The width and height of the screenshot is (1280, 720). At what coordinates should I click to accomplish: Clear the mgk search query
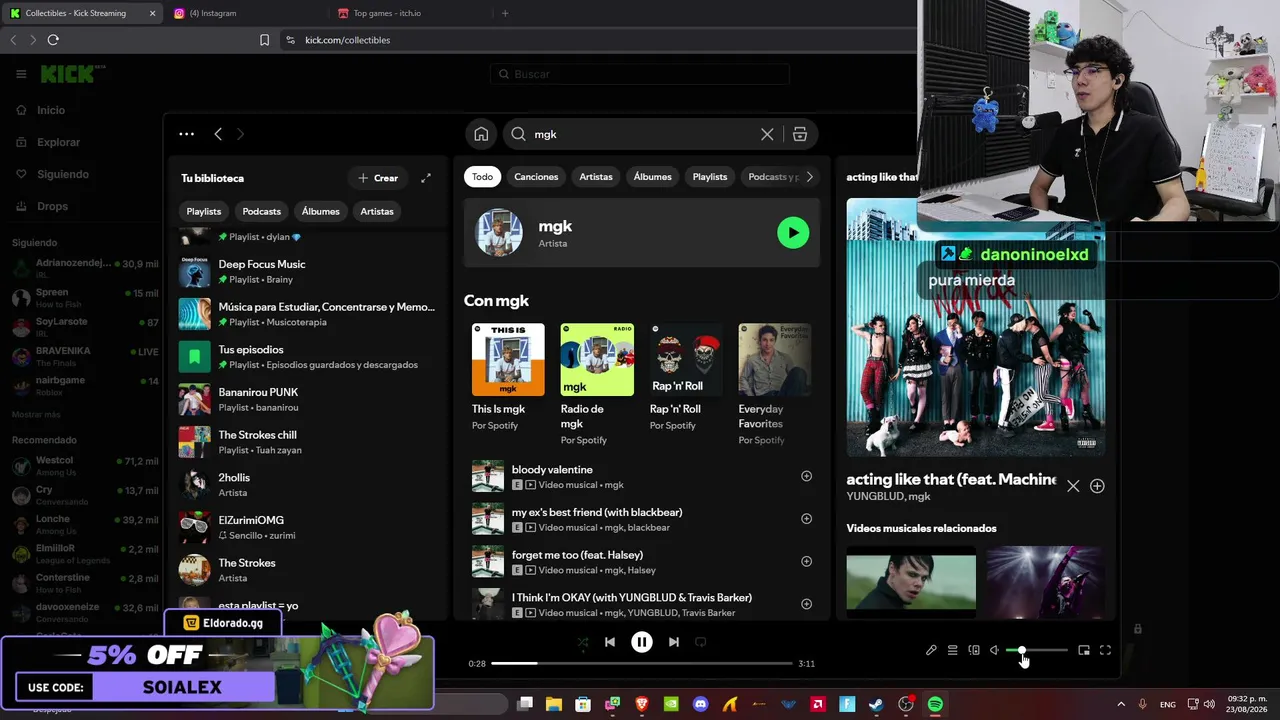point(767,134)
